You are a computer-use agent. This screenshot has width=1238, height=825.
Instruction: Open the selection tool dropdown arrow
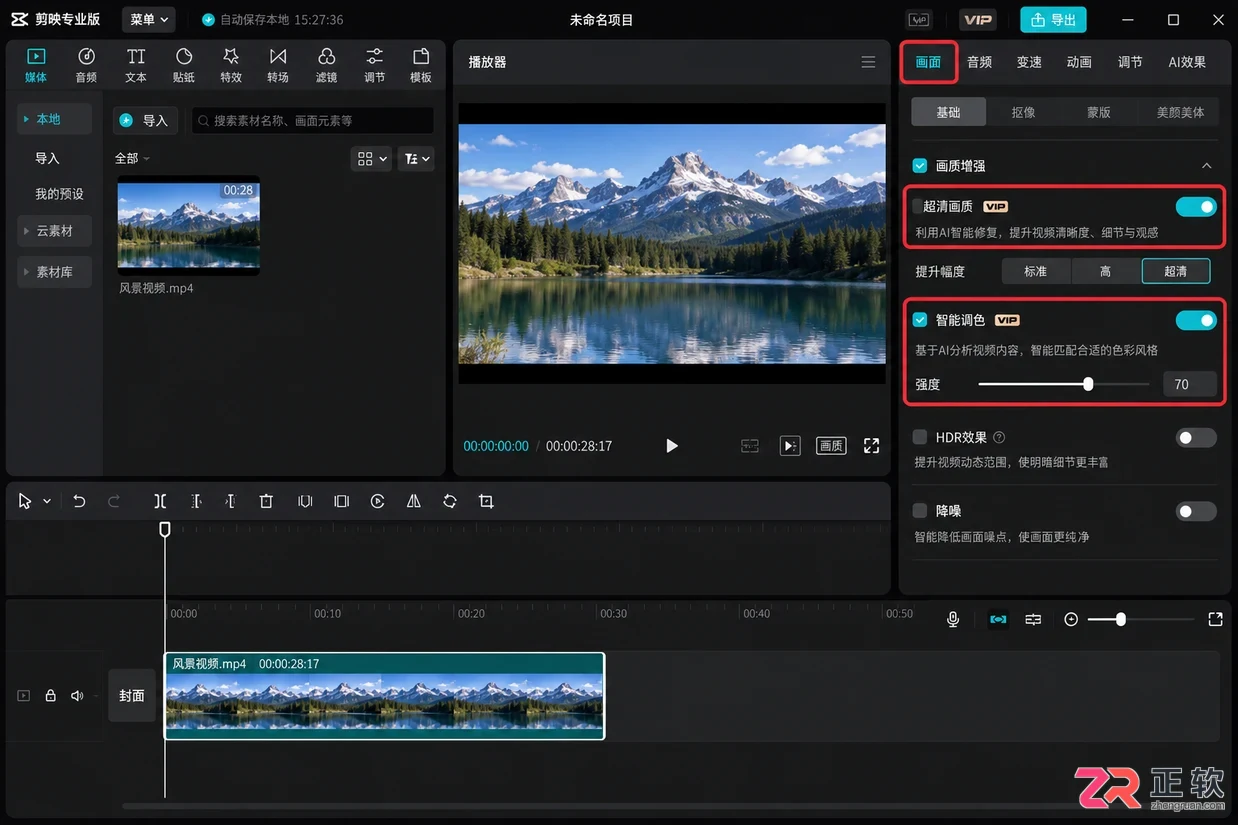pos(47,502)
